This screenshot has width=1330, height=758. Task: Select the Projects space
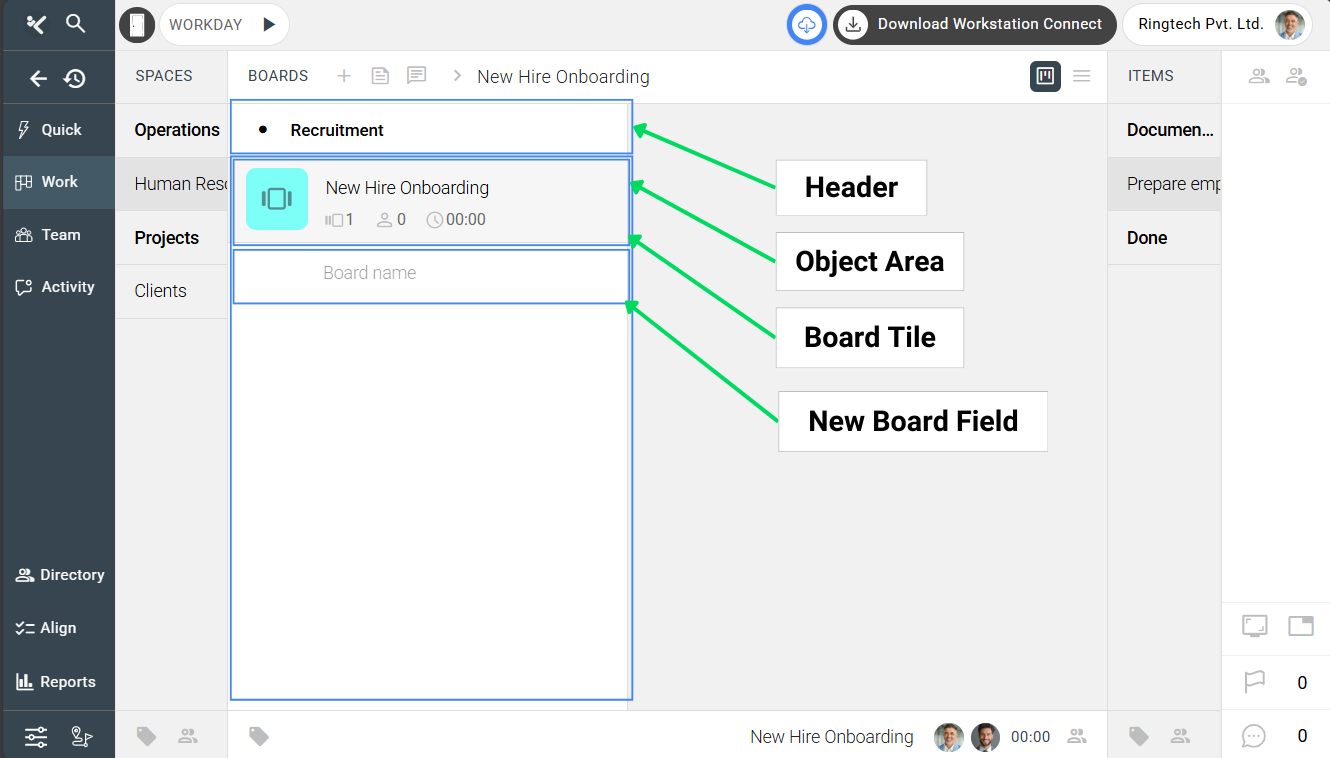(x=167, y=238)
